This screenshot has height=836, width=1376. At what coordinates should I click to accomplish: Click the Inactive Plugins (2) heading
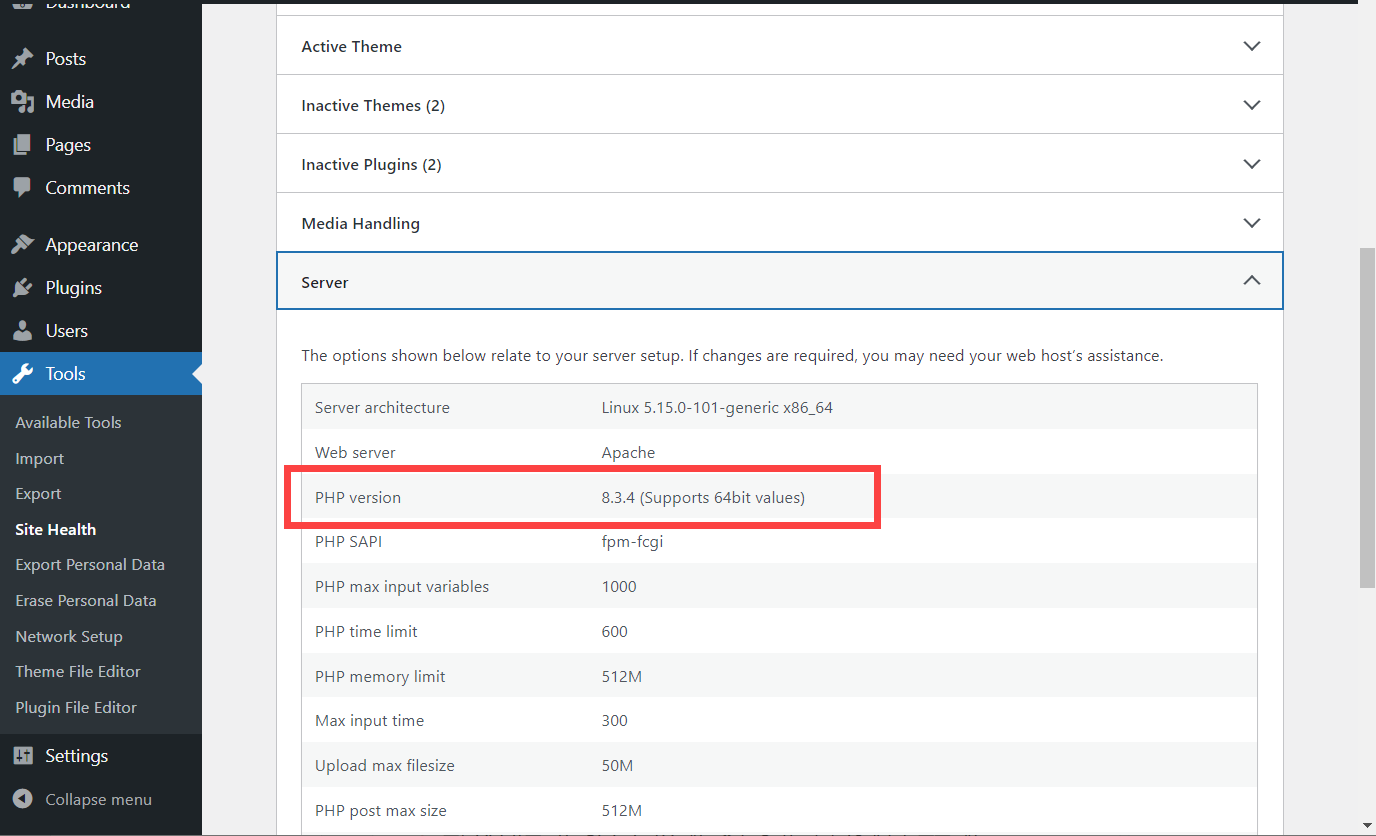tap(371, 165)
